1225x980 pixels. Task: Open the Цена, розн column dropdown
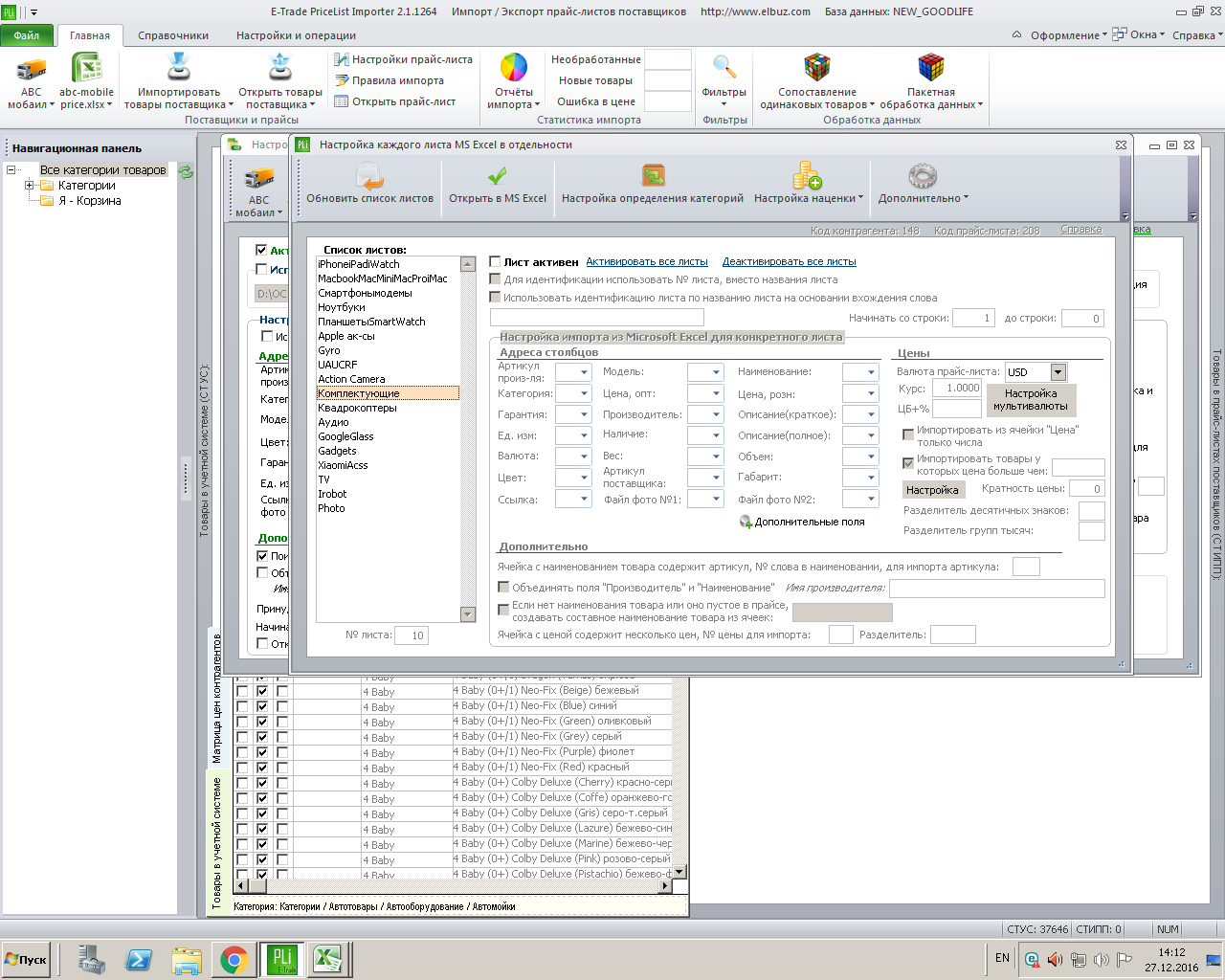click(871, 393)
